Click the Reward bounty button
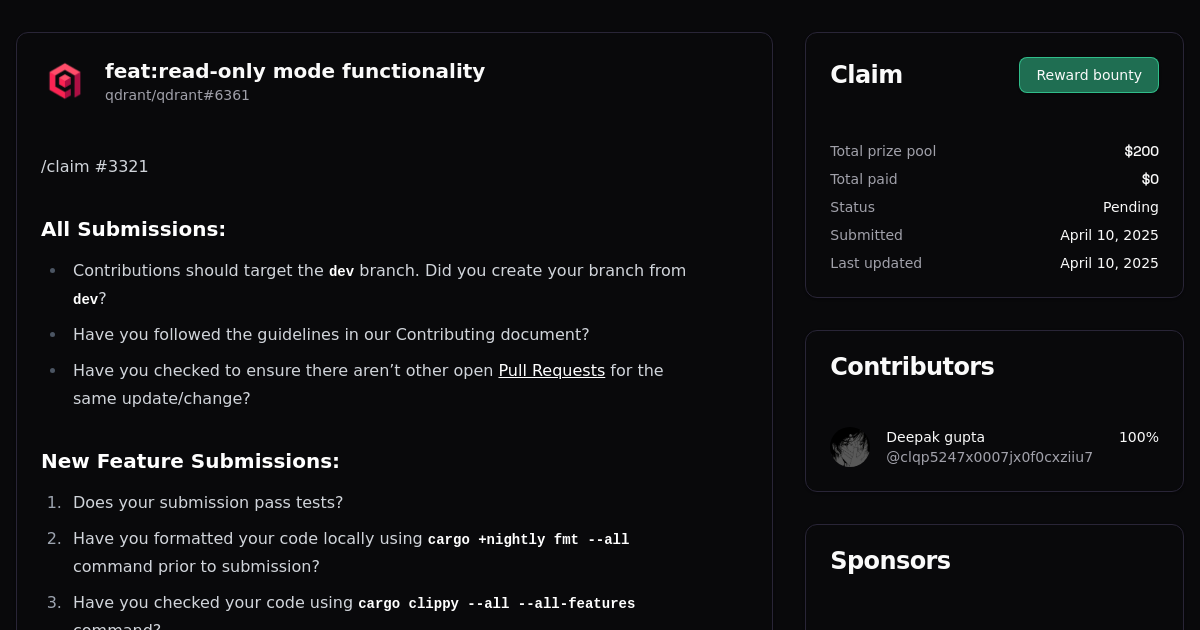The image size is (1200, 630). click(1088, 75)
